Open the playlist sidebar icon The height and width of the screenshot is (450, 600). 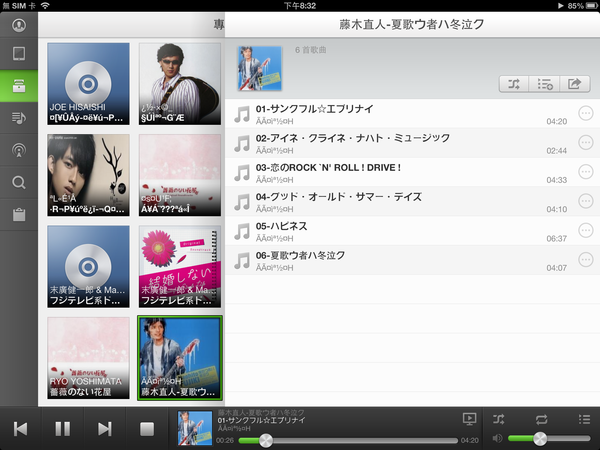point(19,118)
